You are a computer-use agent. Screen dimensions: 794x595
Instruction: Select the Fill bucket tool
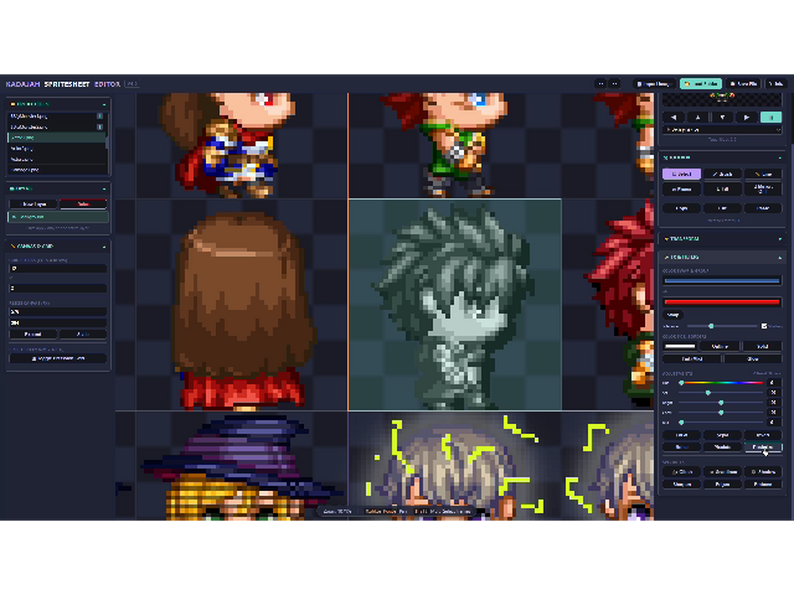tap(723, 189)
